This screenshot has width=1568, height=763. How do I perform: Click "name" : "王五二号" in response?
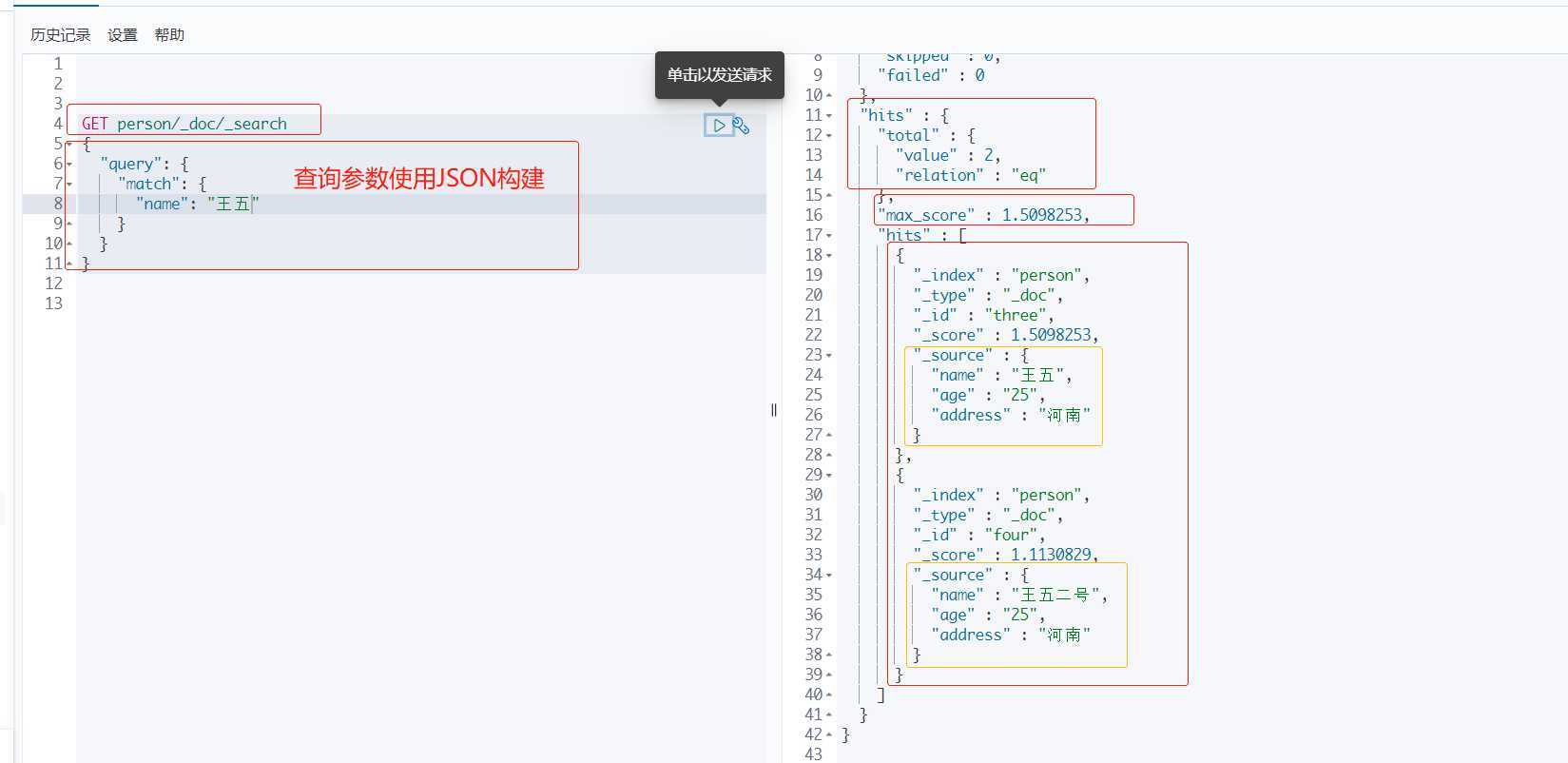(x=1020, y=595)
